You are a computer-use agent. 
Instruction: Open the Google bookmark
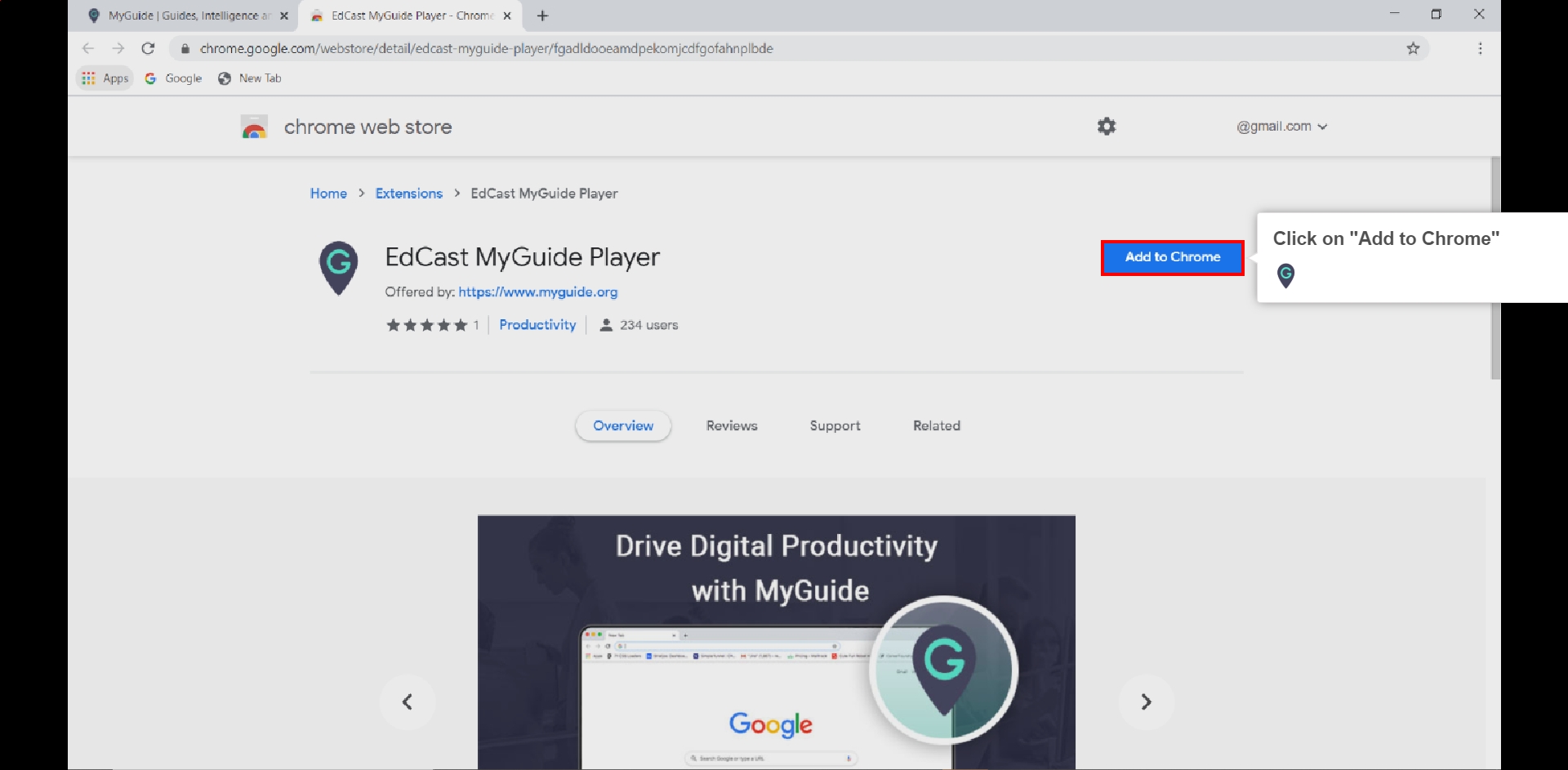click(173, 78)
